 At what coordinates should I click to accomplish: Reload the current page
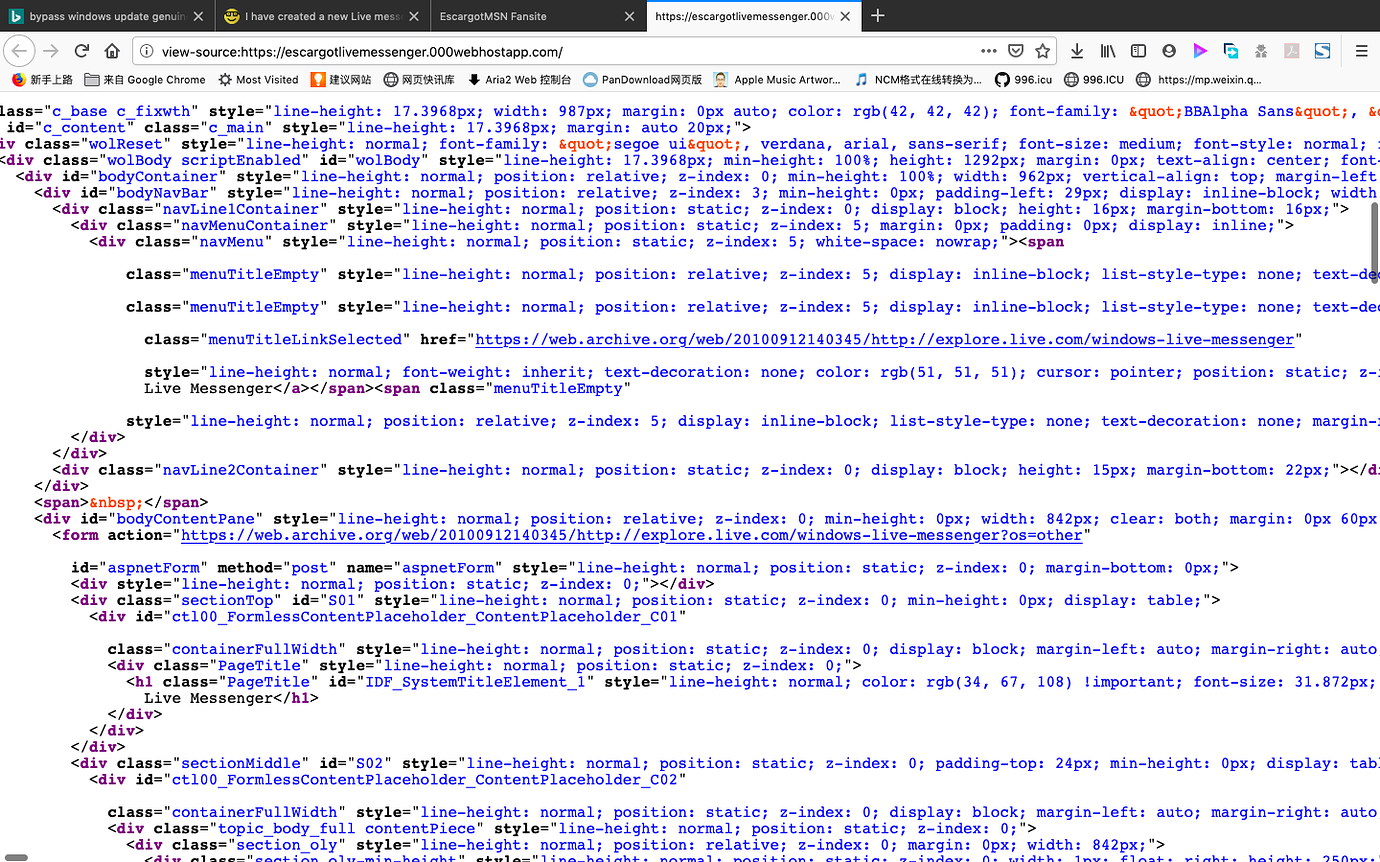(82, 51)
